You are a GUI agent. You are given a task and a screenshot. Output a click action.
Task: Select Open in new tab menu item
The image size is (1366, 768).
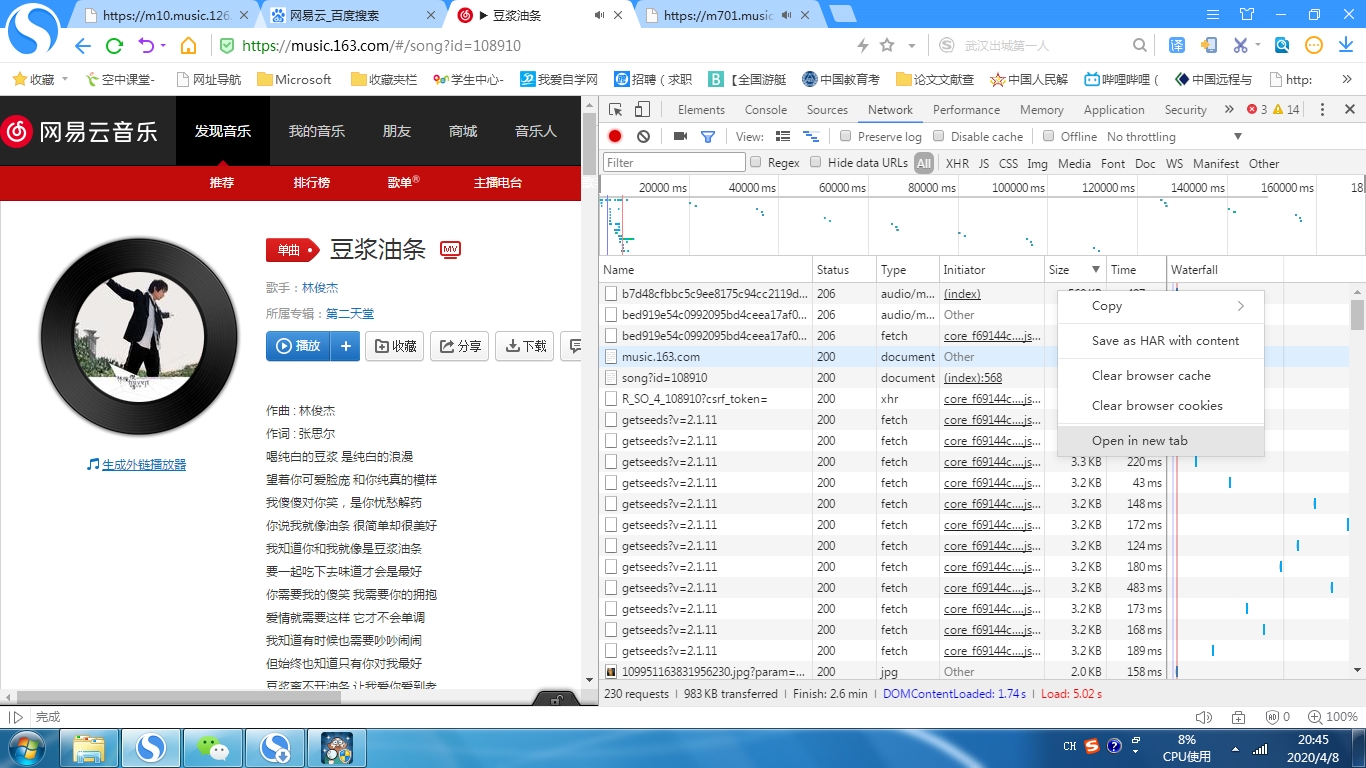1161,441
